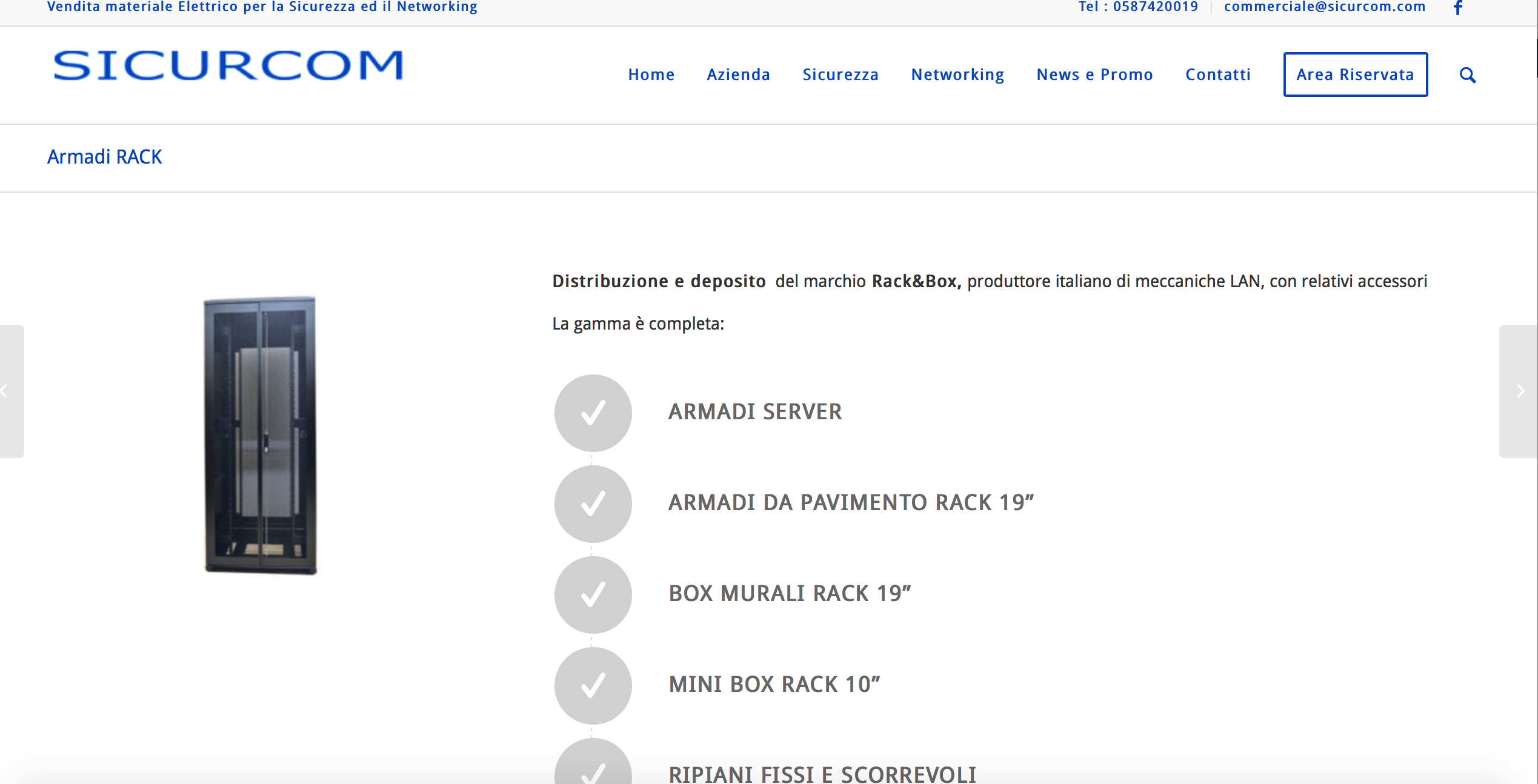Click the Area Riservata button
This screenshot has height=784, width=1538.
(x=1355, y=75)
